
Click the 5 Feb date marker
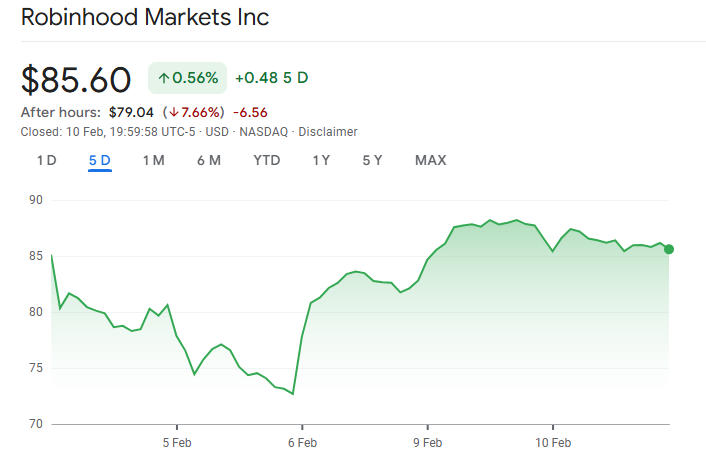pyautogui.click(x=177, y=442)
